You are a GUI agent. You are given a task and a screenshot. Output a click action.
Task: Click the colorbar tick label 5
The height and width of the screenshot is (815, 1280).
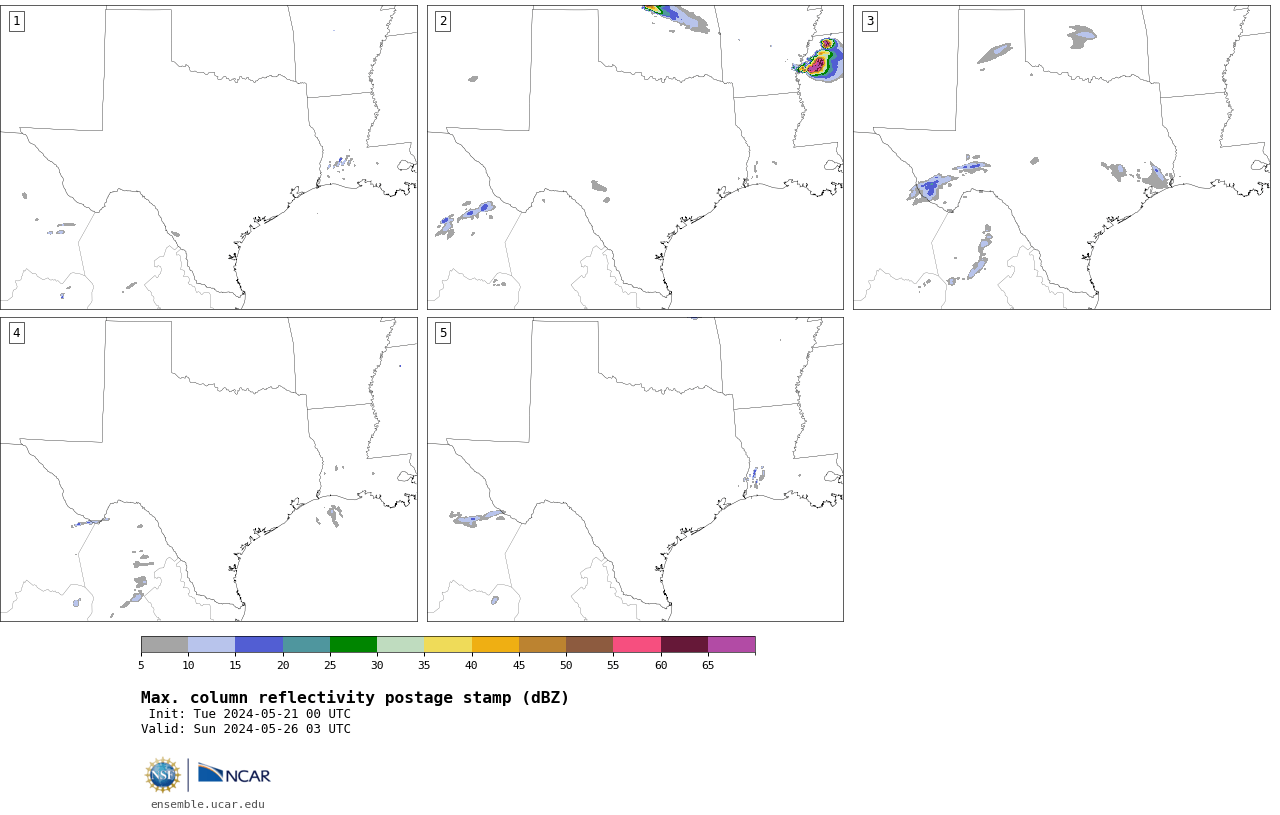click(x=141, y=665)
